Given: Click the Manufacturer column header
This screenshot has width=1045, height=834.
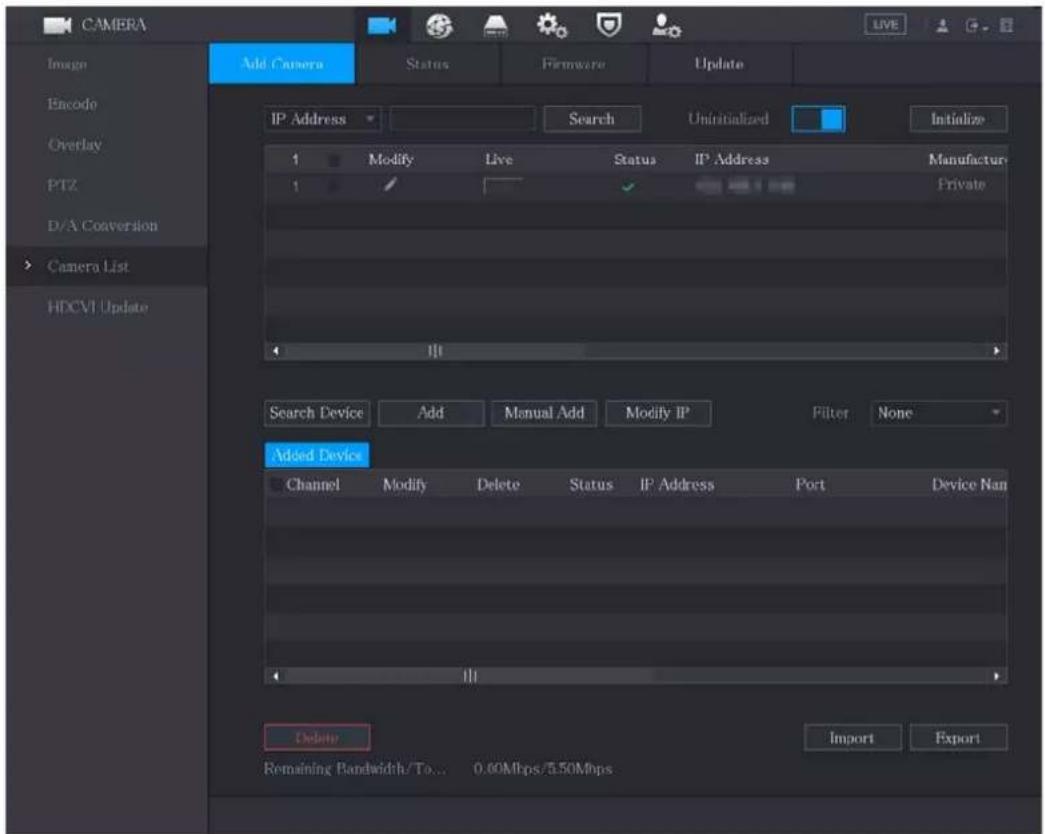Looking at the screenshot, I should 968,159.
